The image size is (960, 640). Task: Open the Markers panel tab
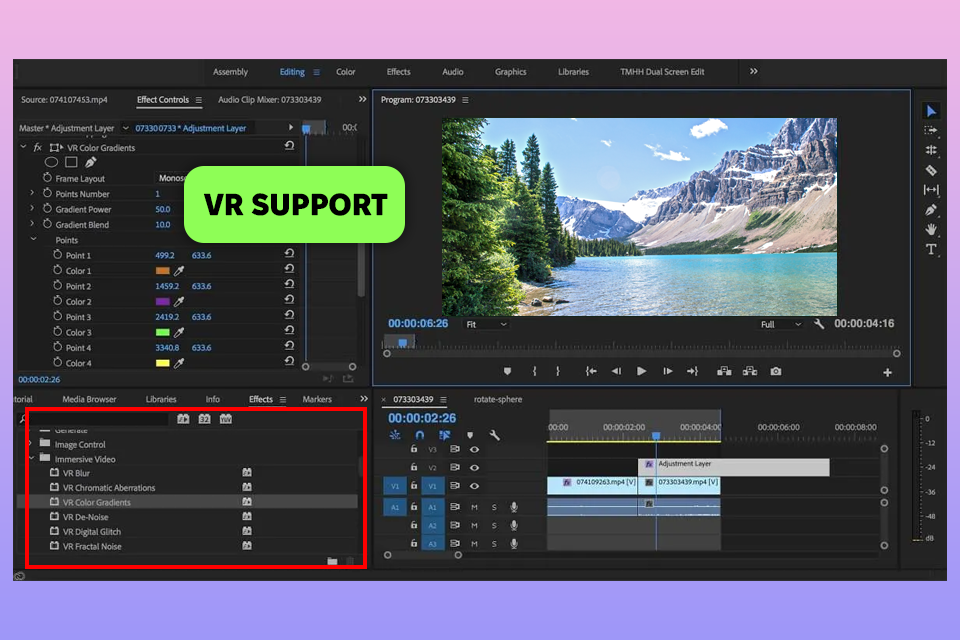[x=317, y=399]
